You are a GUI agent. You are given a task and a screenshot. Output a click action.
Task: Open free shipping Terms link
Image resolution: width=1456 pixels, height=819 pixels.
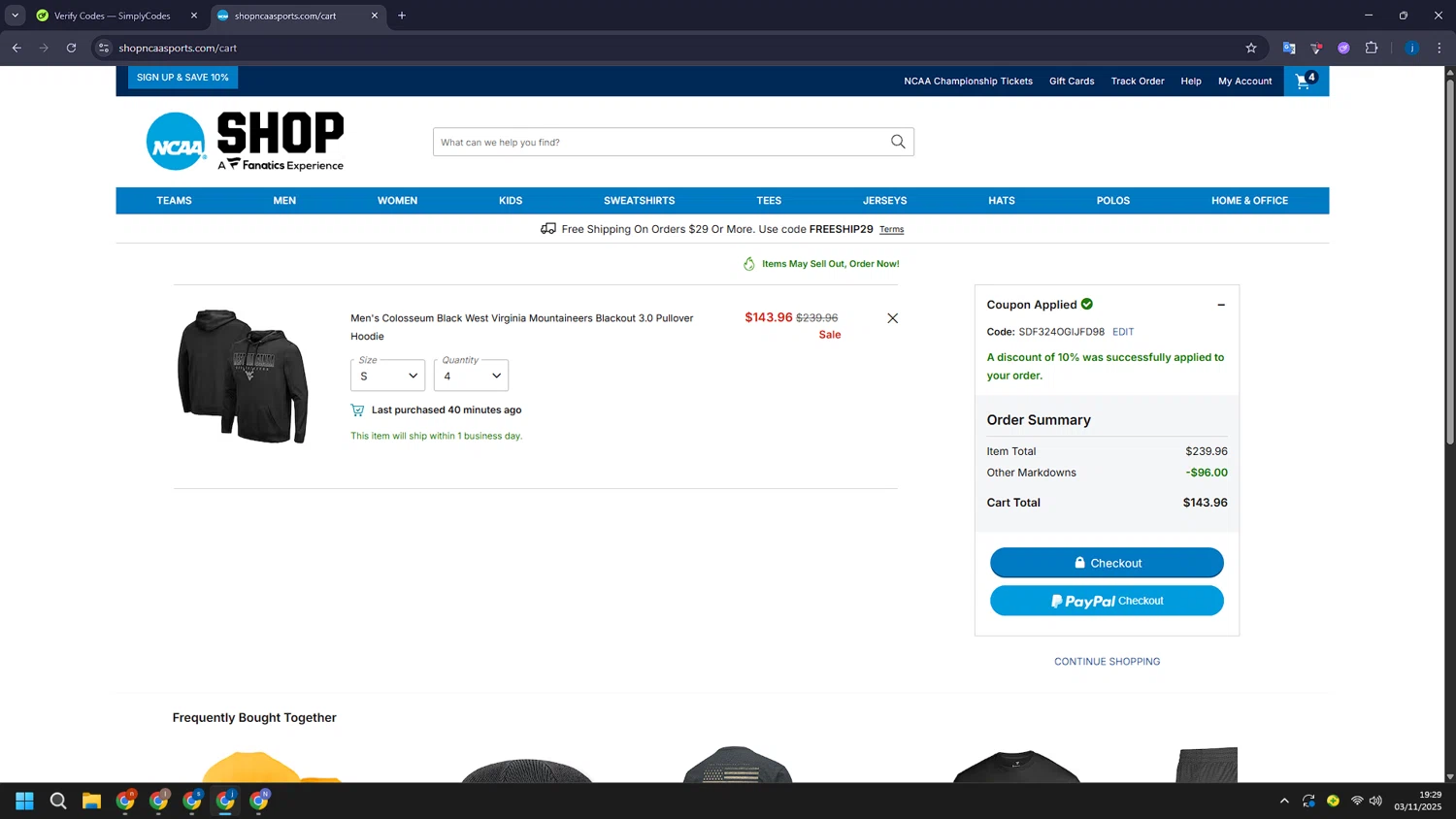tap(891, 230)
